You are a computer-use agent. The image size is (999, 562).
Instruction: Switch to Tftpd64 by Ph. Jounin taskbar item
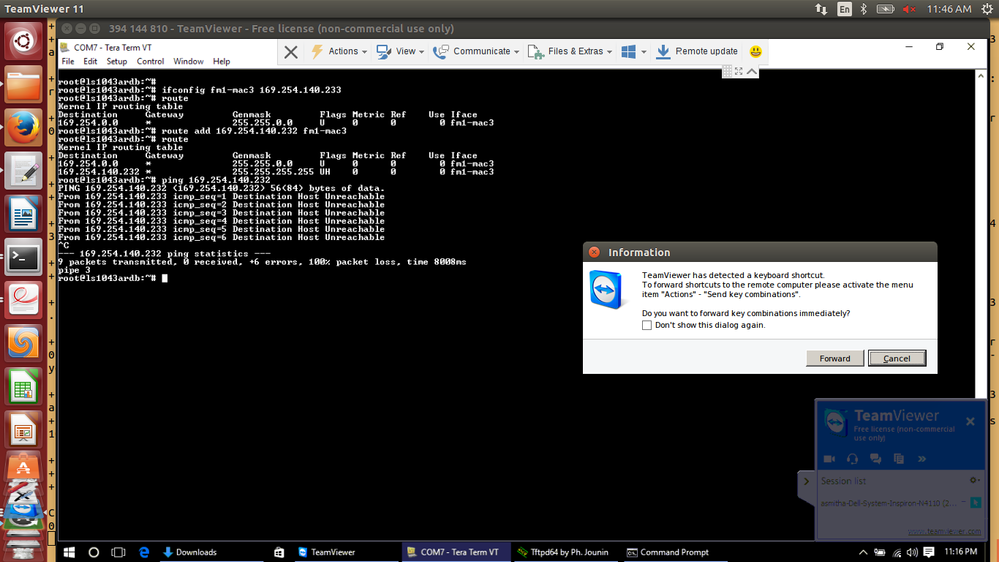click(x=563, y=552)
